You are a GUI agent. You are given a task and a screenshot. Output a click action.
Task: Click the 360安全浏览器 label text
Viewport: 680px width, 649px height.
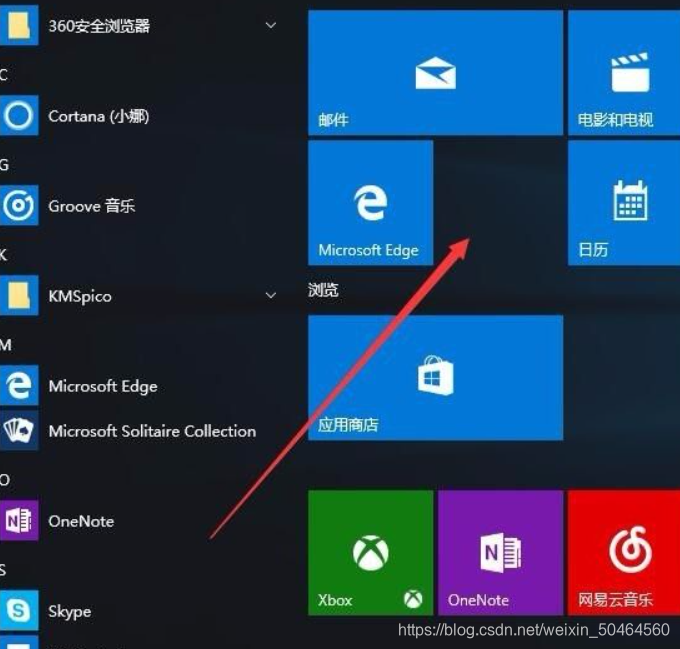click(x=99, y=26)
